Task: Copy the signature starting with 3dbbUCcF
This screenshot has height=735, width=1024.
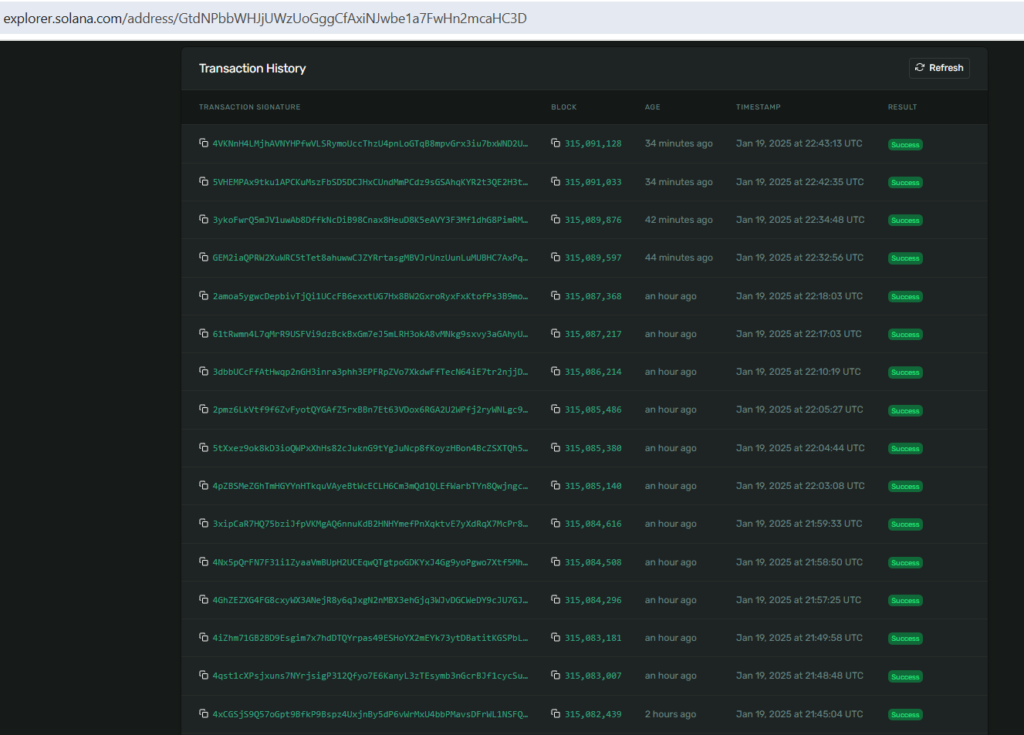Action: coord(203,372)
